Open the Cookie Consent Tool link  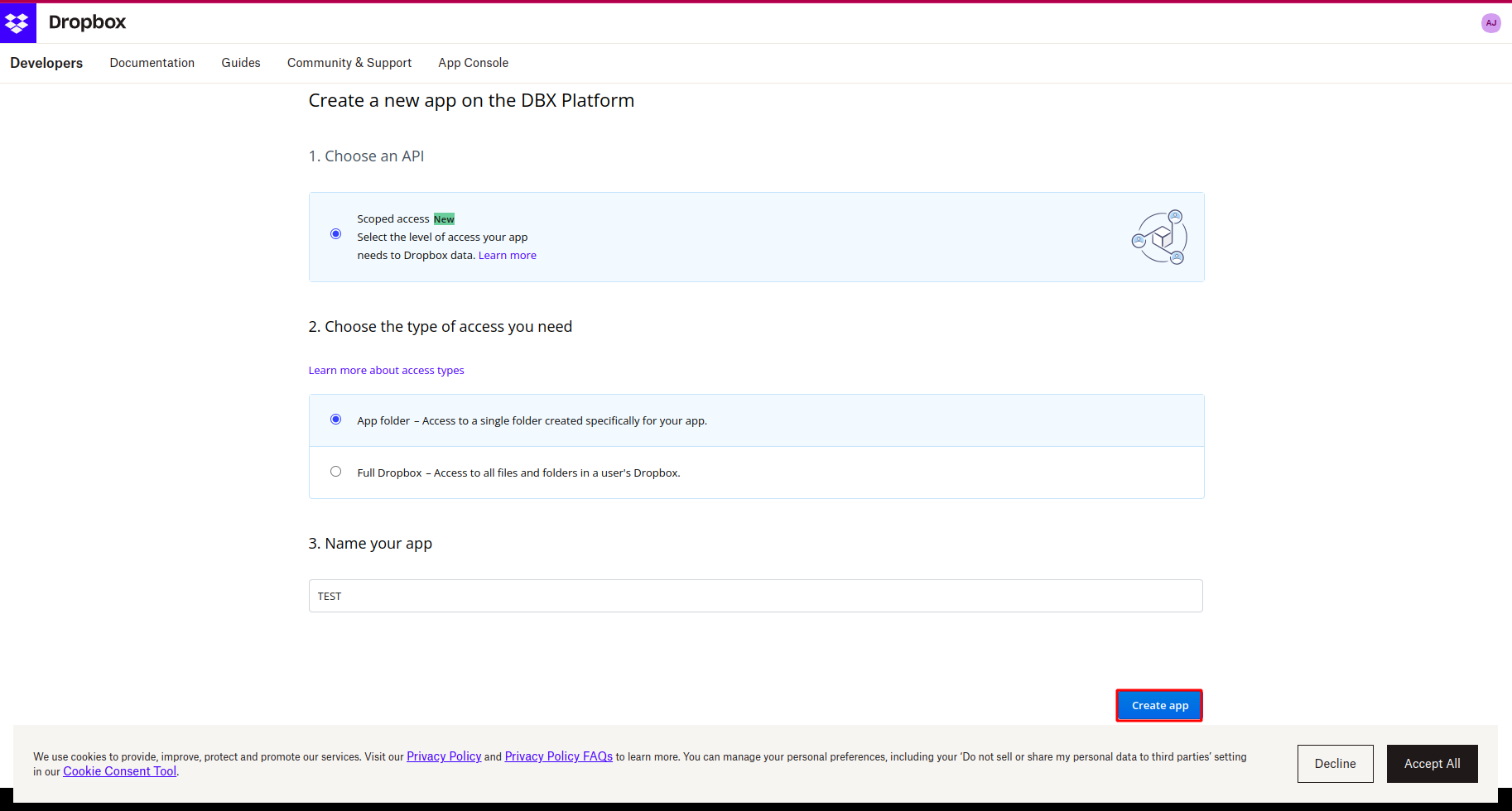click(x=120, y=771)
